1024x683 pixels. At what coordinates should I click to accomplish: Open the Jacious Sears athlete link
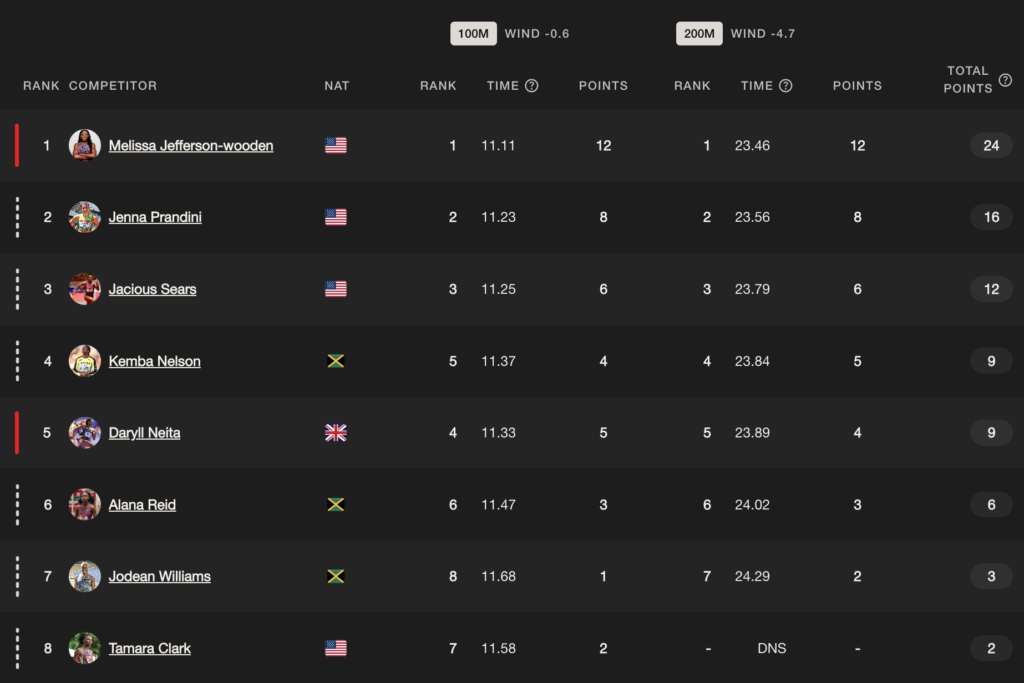pos(152,289)
